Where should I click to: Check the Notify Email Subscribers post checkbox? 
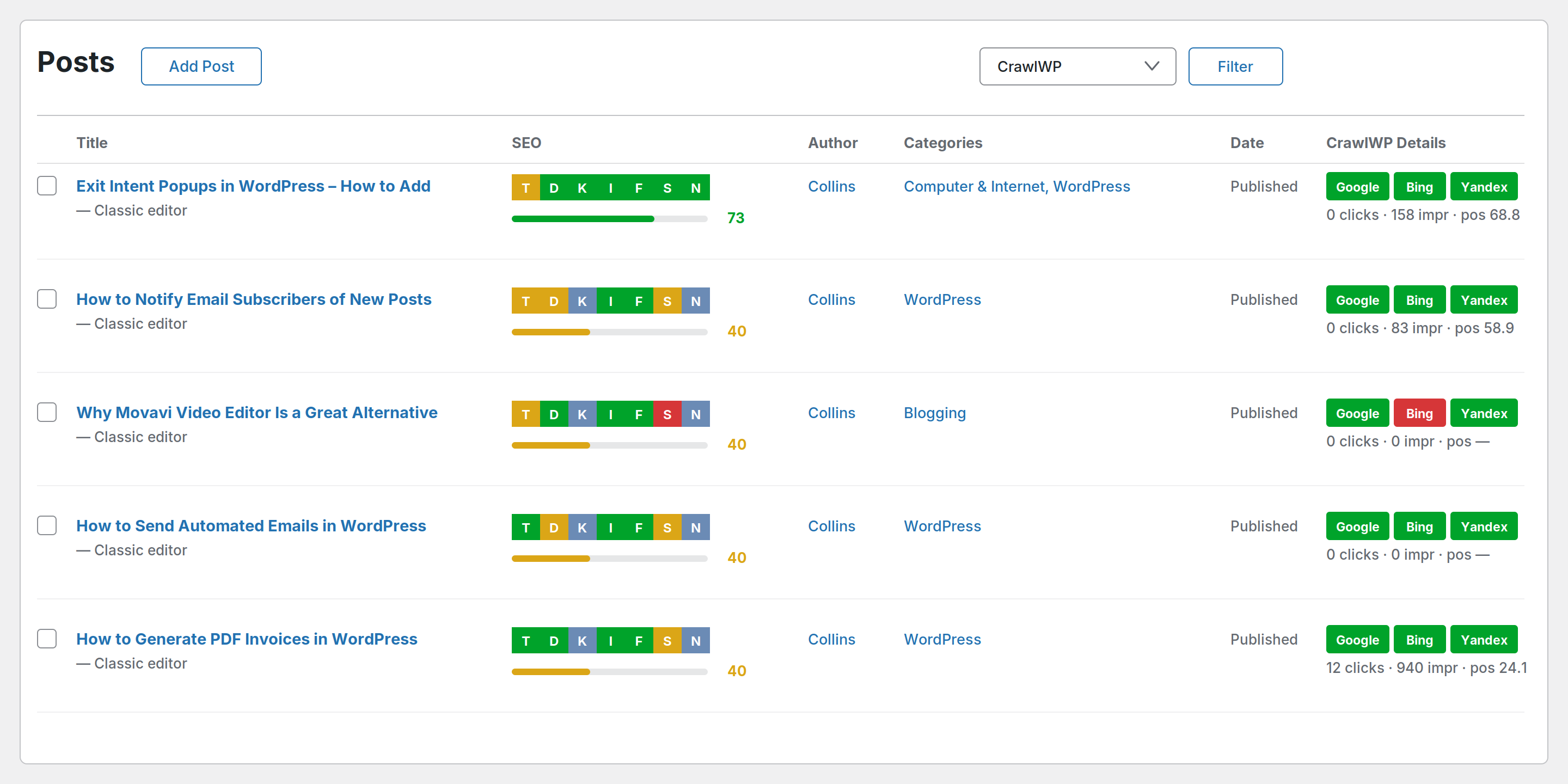(x=47, y=299)
